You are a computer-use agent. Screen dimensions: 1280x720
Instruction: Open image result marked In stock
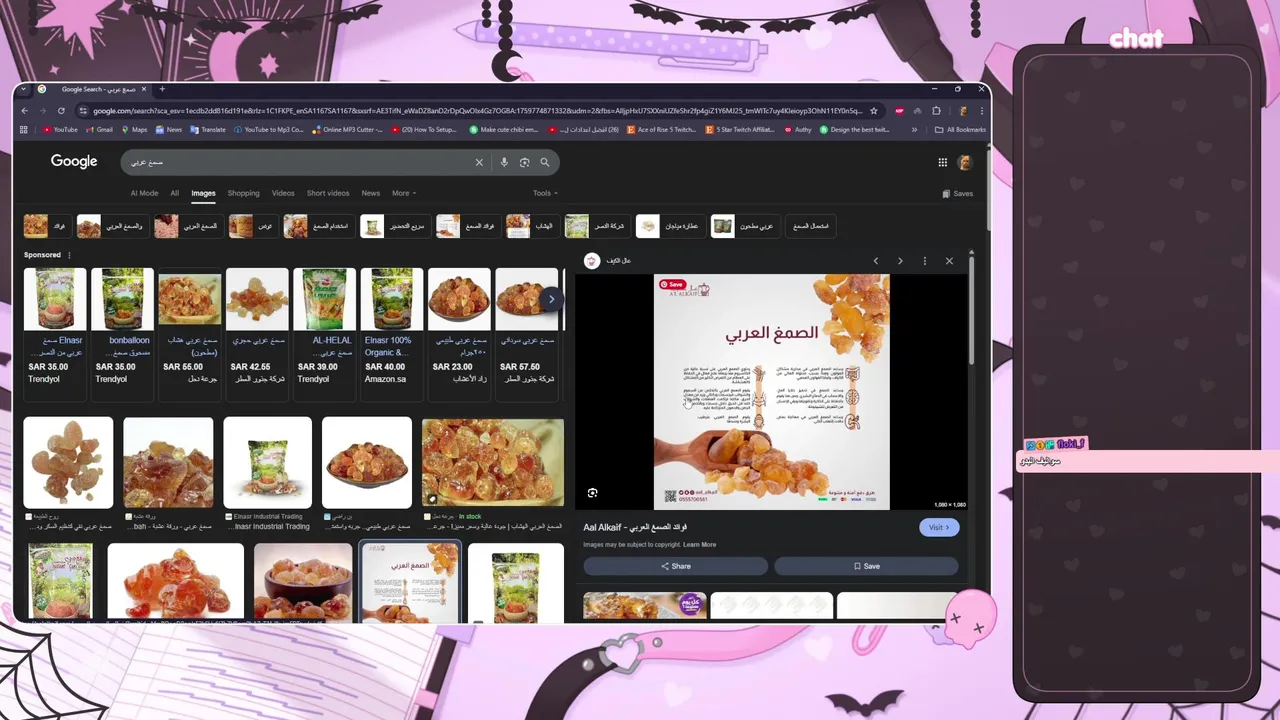coord(493,462)
